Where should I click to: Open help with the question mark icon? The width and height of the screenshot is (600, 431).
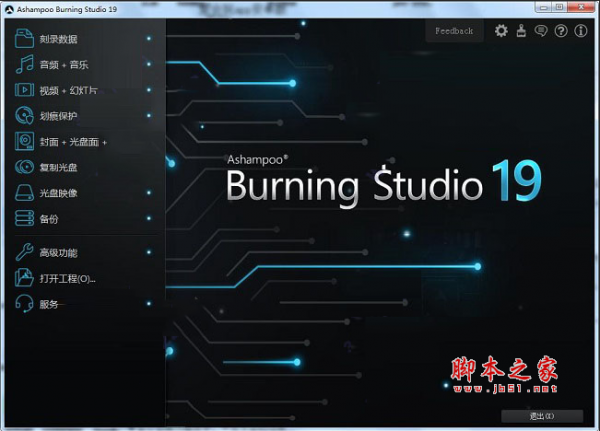click(561, 31)
